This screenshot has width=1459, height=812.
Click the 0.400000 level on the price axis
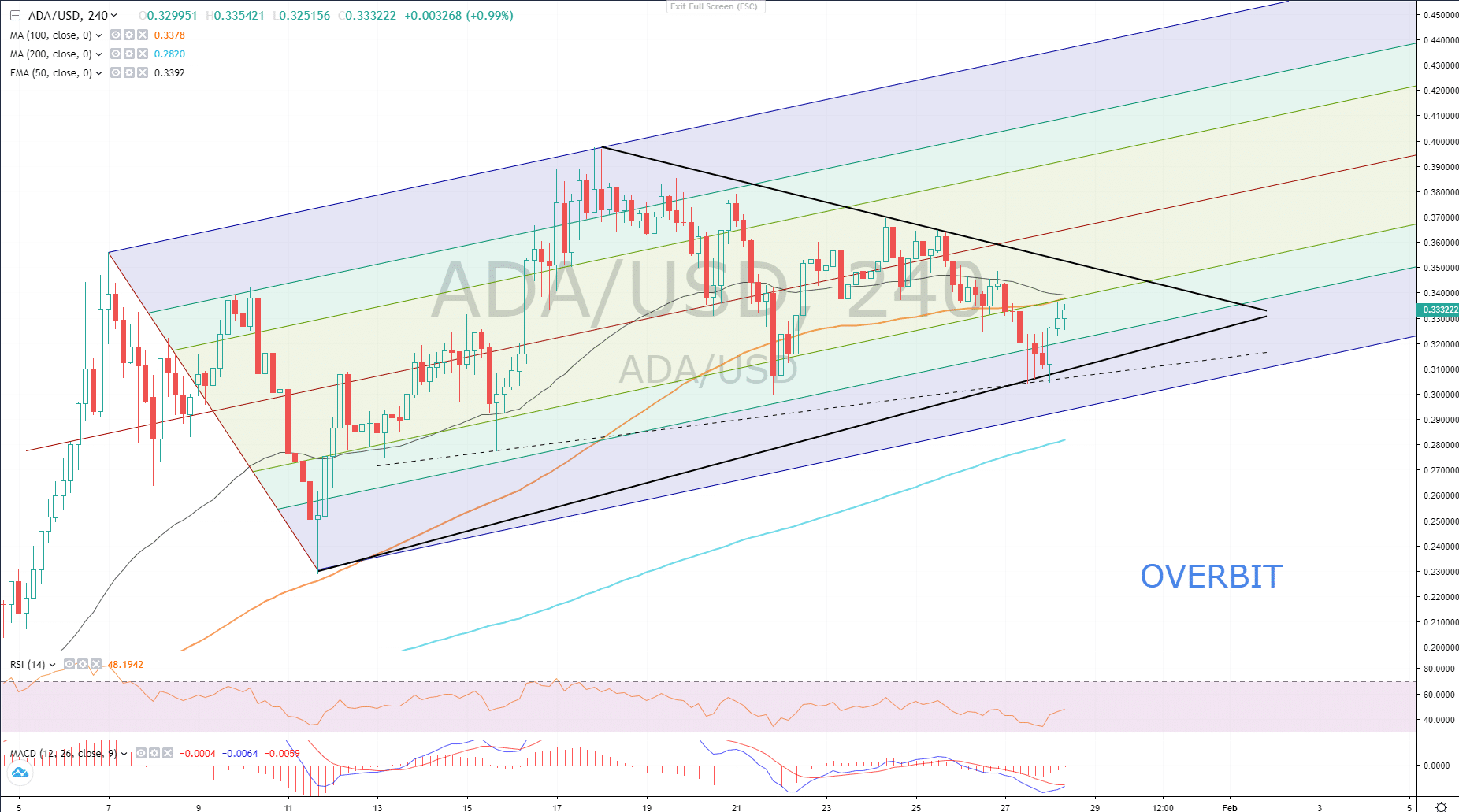click(x=1441, y=142)
